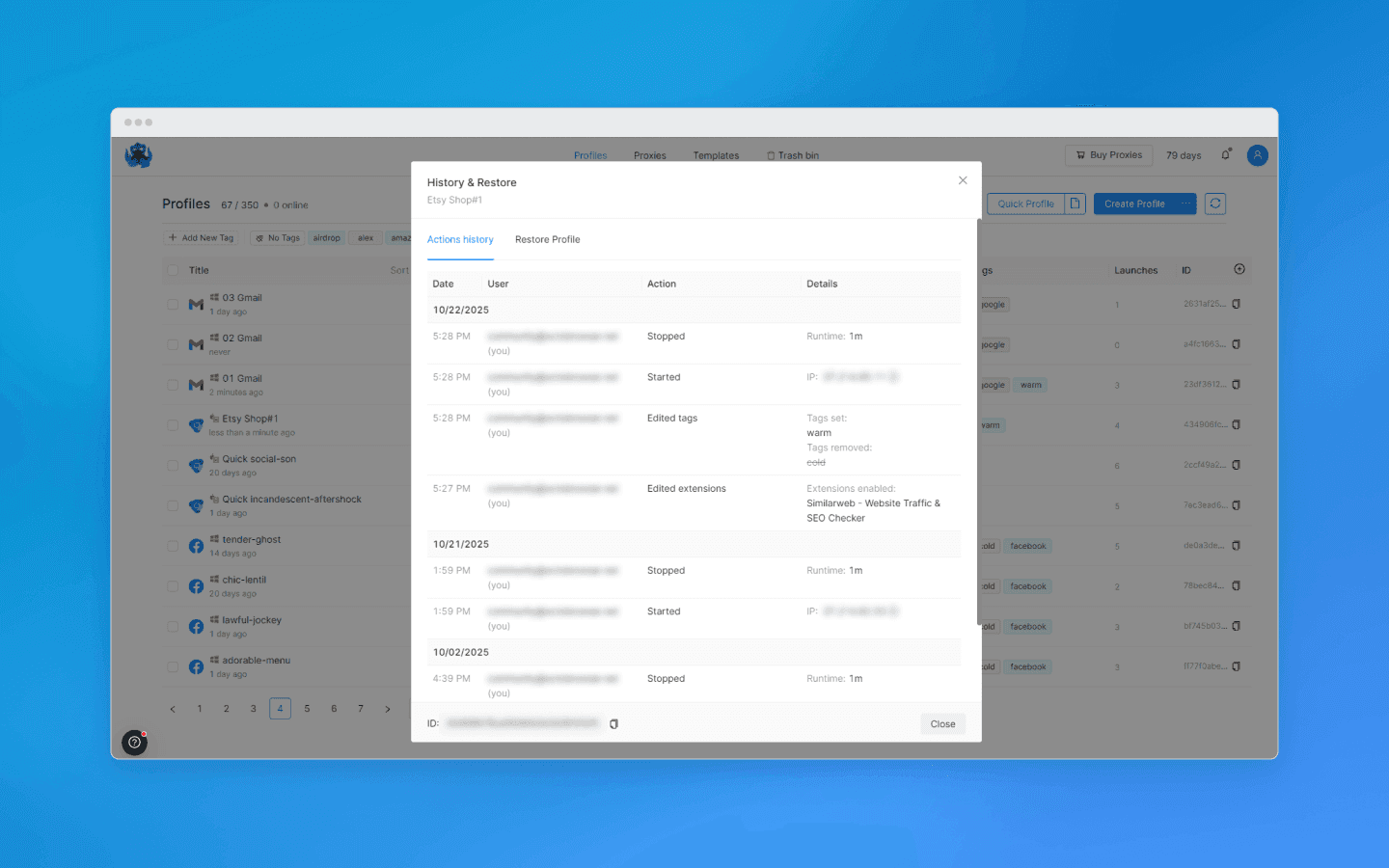
Task: Select the 03 Gmail profile checkbox
Action: click(x=173, y=305)
